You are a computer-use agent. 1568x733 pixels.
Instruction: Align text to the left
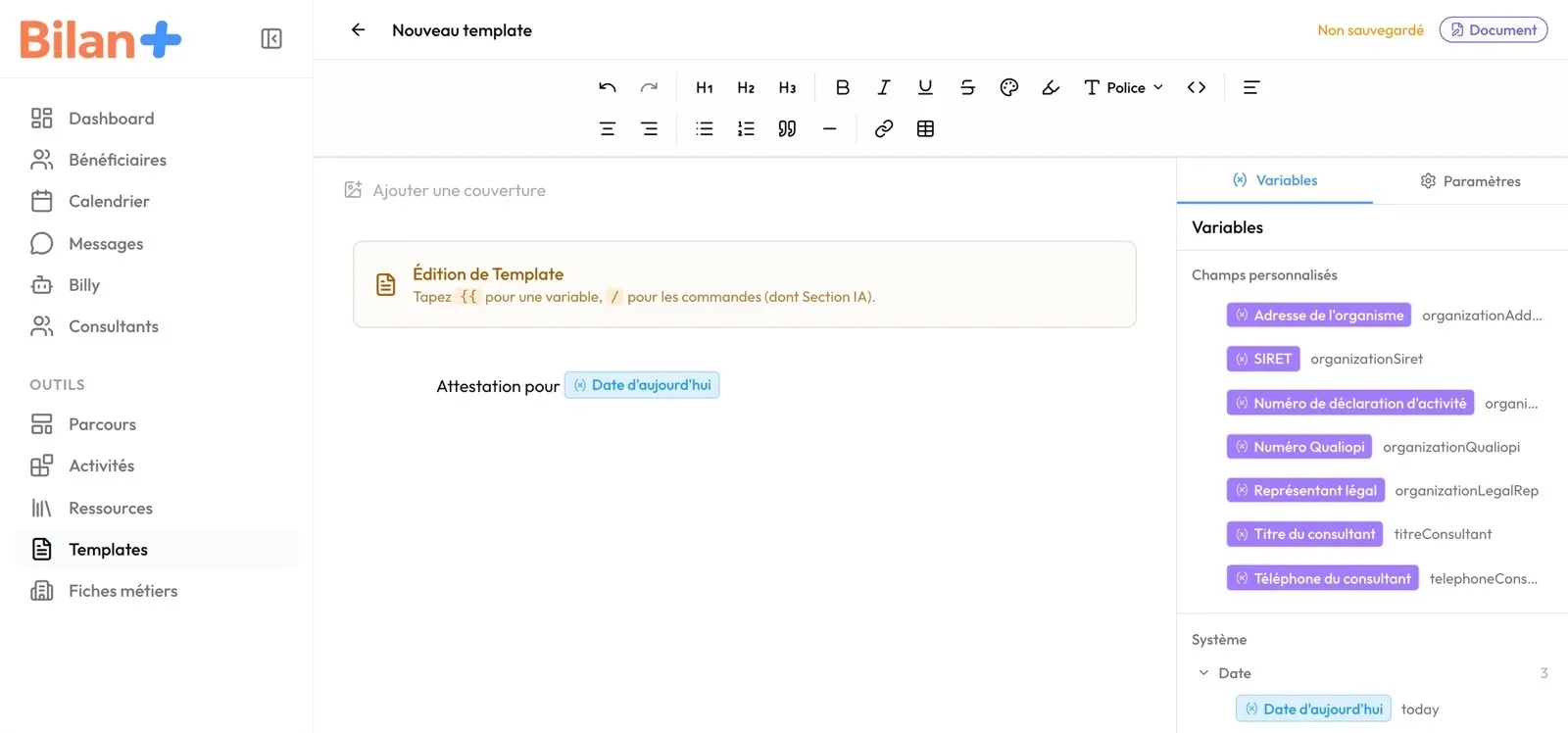pos(1251,87)
